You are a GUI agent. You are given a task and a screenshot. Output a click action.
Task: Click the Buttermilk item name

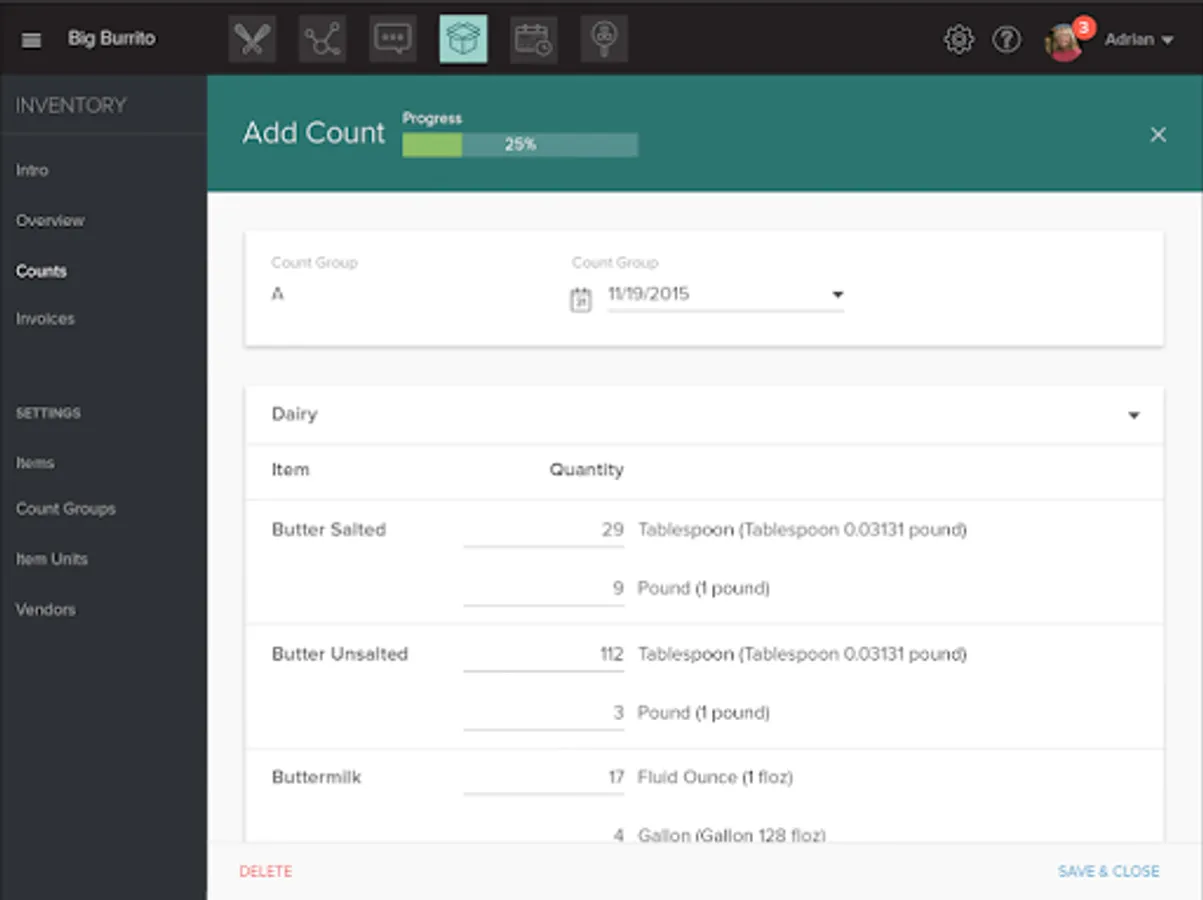point(317,777)
